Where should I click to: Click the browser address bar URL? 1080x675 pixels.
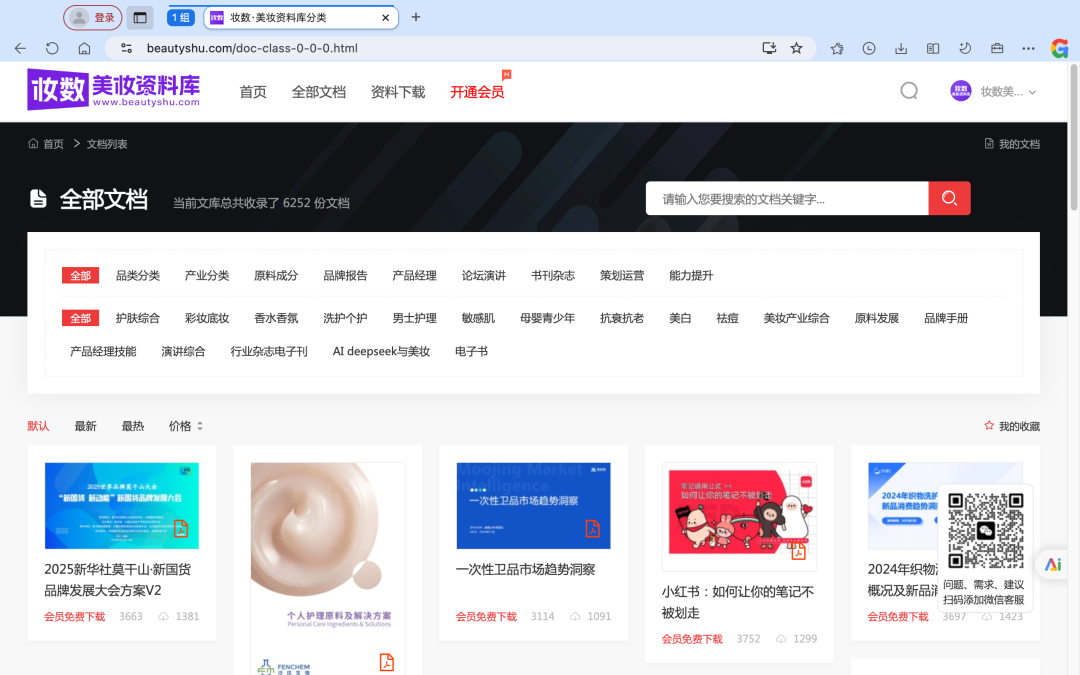(x=252, y=48)
